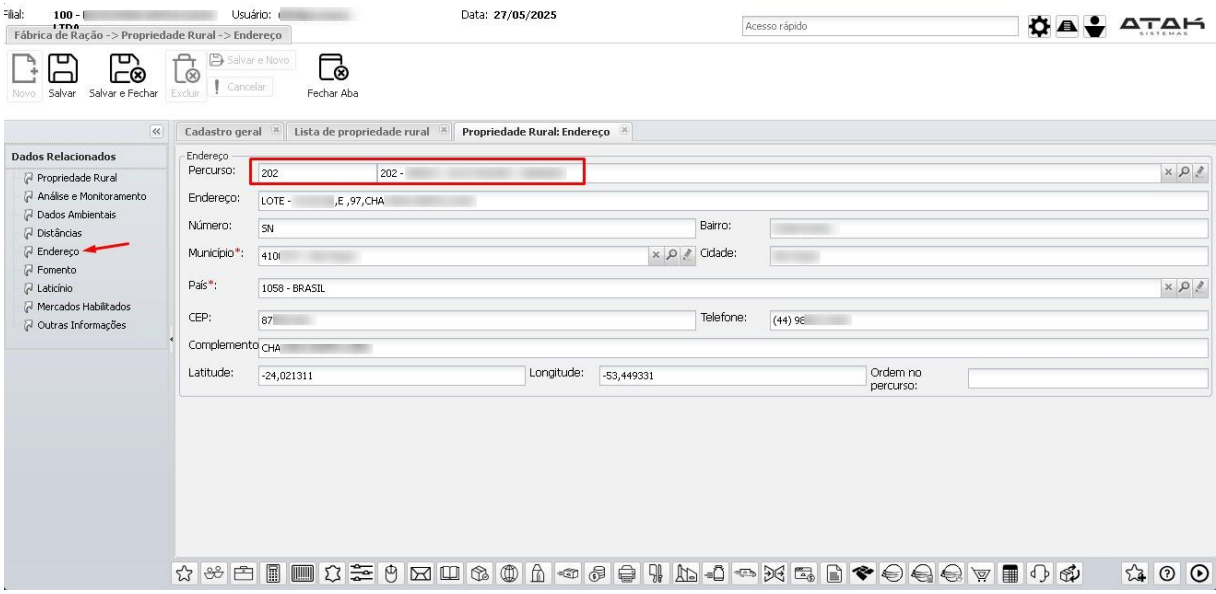The width and height of the screenshot is (1216, 594).
Task: Close the Cadastro geral tab
Action: click(x=274, y=132)
